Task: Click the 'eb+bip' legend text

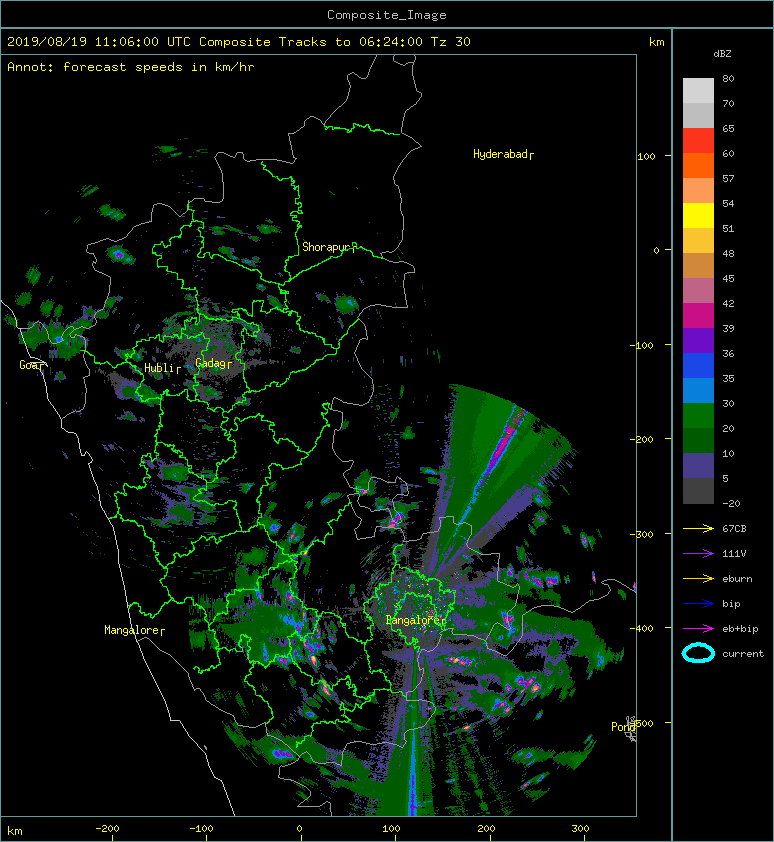Action: pyautogui.click(x=740, y=629)
